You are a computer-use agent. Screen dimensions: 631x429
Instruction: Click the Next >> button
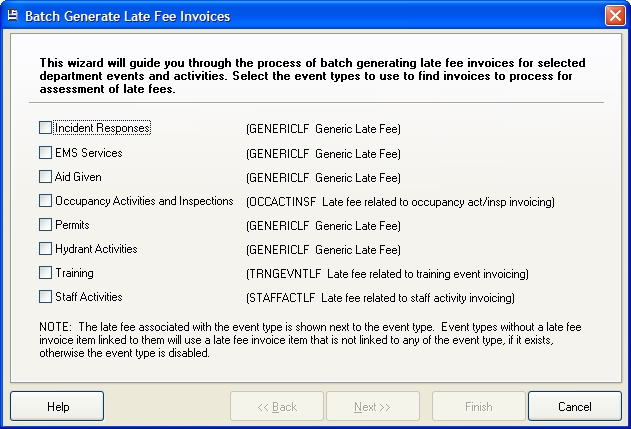click(x=373, y=406)
